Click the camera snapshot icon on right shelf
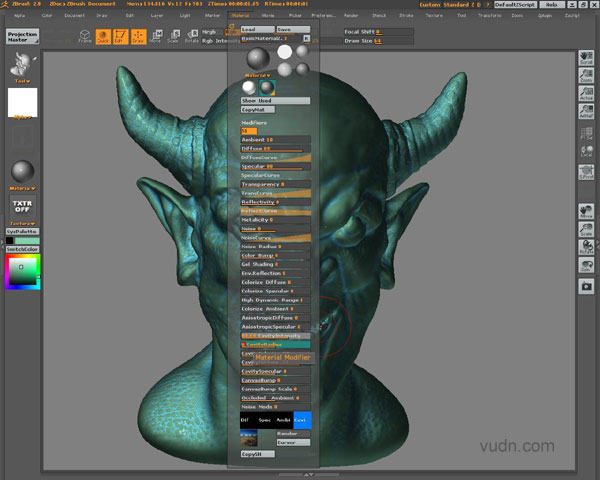600x480 pixels. 586,286
